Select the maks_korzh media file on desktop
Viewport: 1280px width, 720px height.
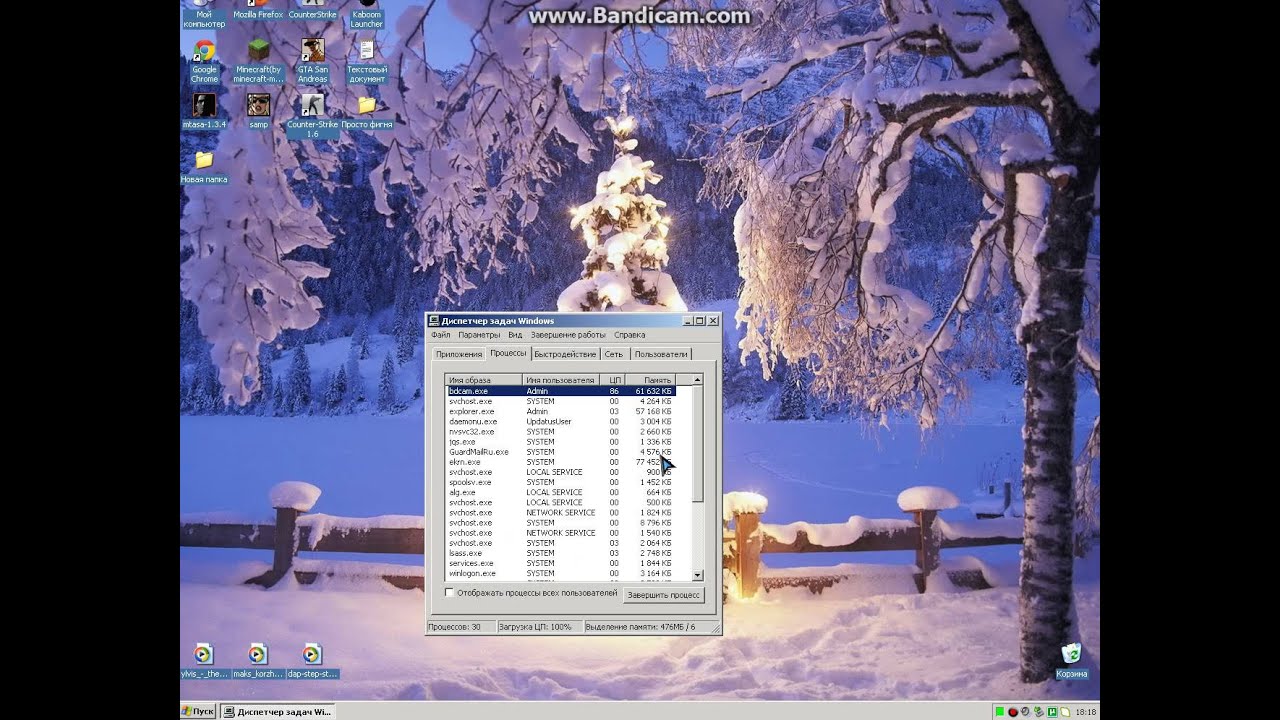click(258, 660)
